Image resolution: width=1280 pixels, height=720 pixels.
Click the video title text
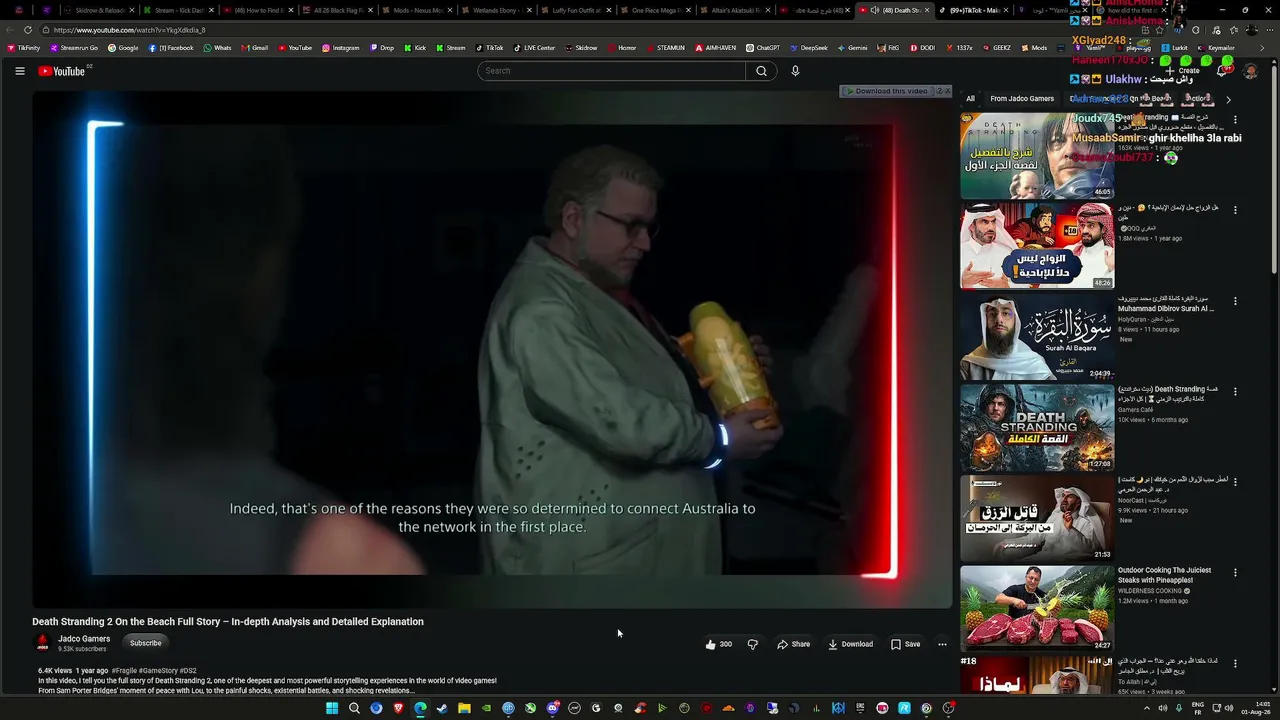(228, 621)
